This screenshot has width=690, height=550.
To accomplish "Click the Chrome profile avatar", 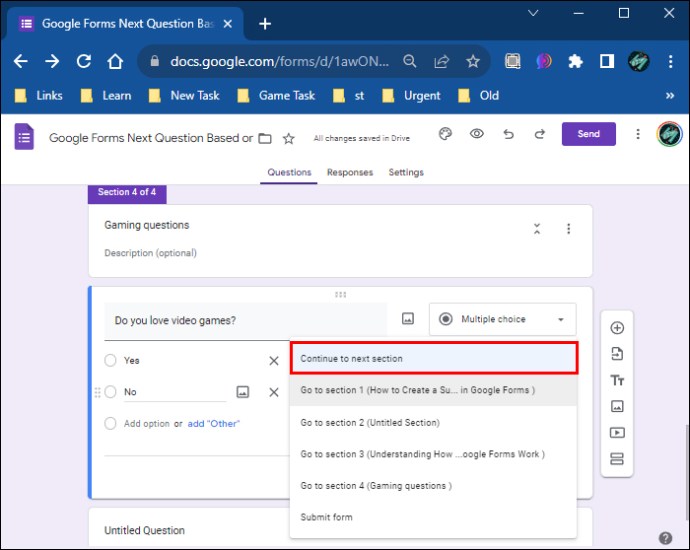I will click(x=639, y=61).
